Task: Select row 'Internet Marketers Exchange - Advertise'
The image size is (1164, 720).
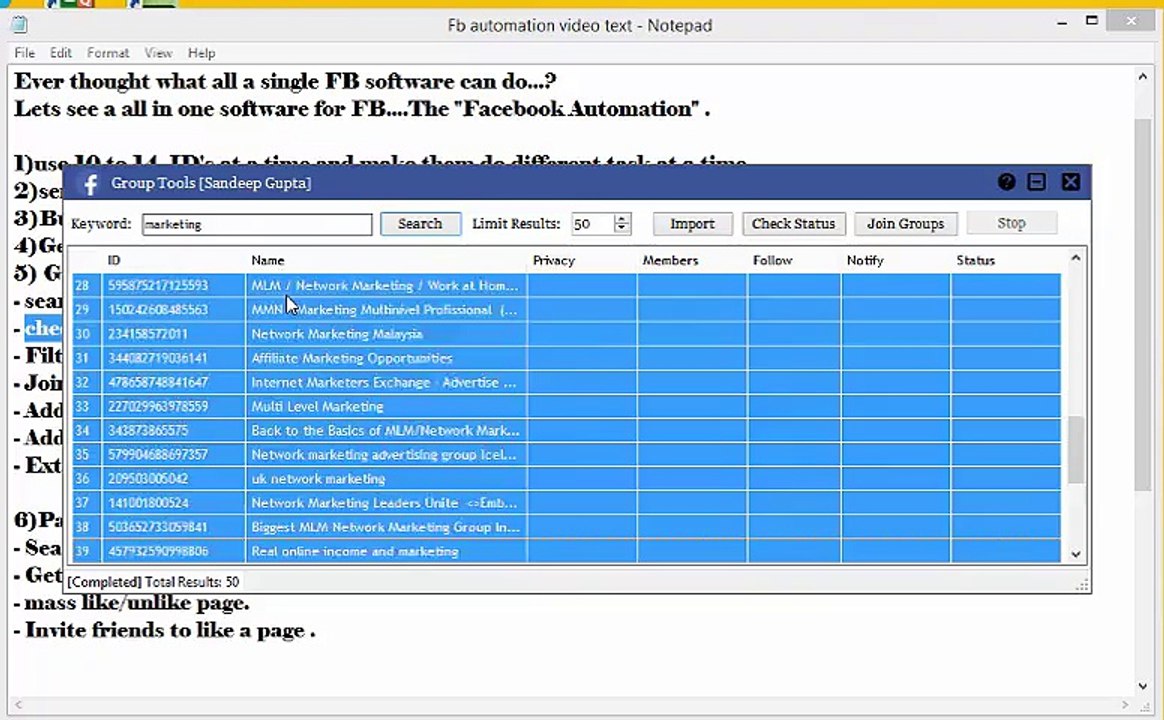Action: point(566,382)
